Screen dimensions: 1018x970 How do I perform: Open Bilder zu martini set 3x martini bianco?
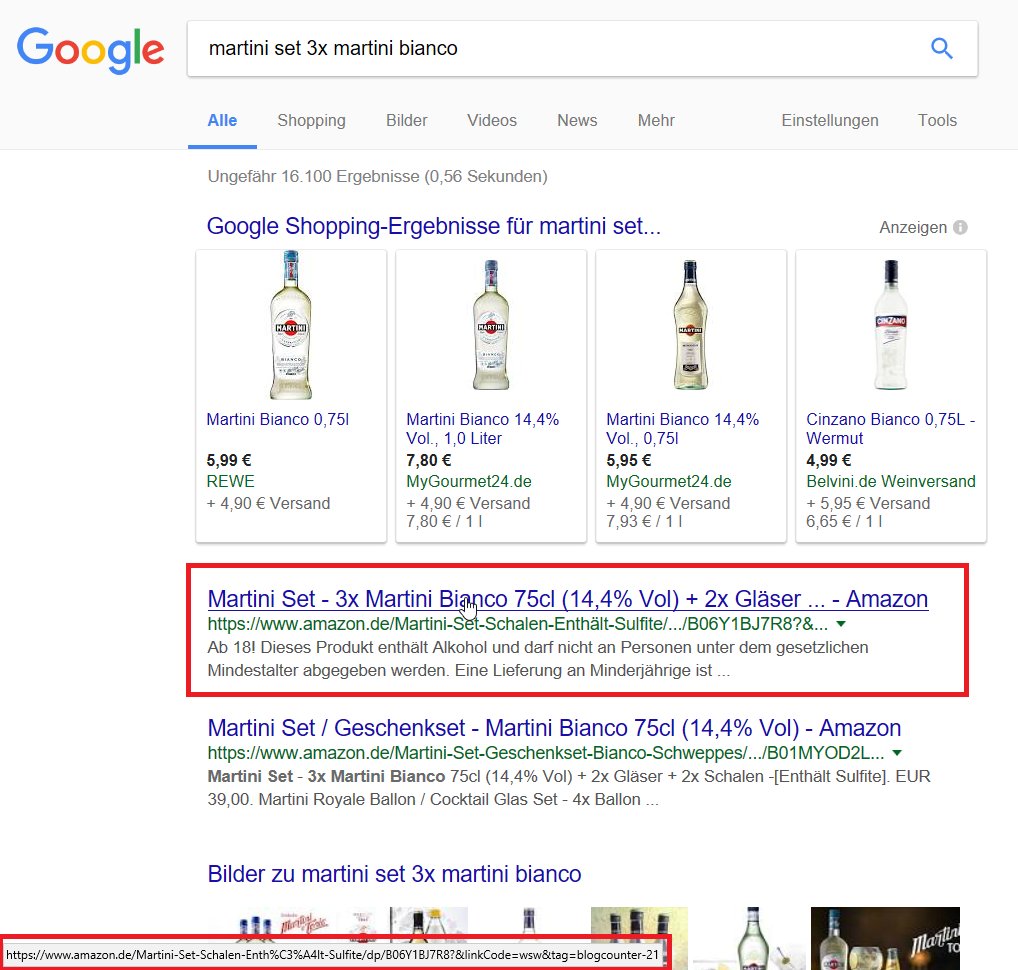pyautogui.click(x=394, y=874)
